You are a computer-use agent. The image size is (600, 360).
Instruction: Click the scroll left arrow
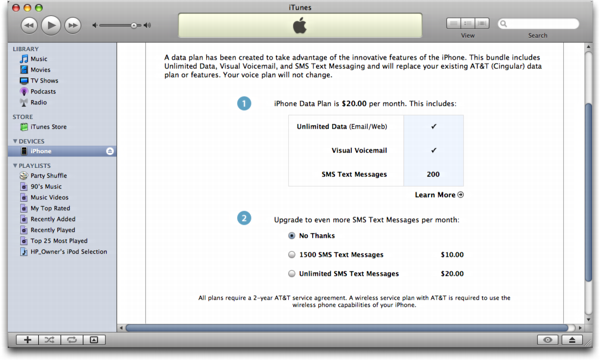click(x=121, y=328)
